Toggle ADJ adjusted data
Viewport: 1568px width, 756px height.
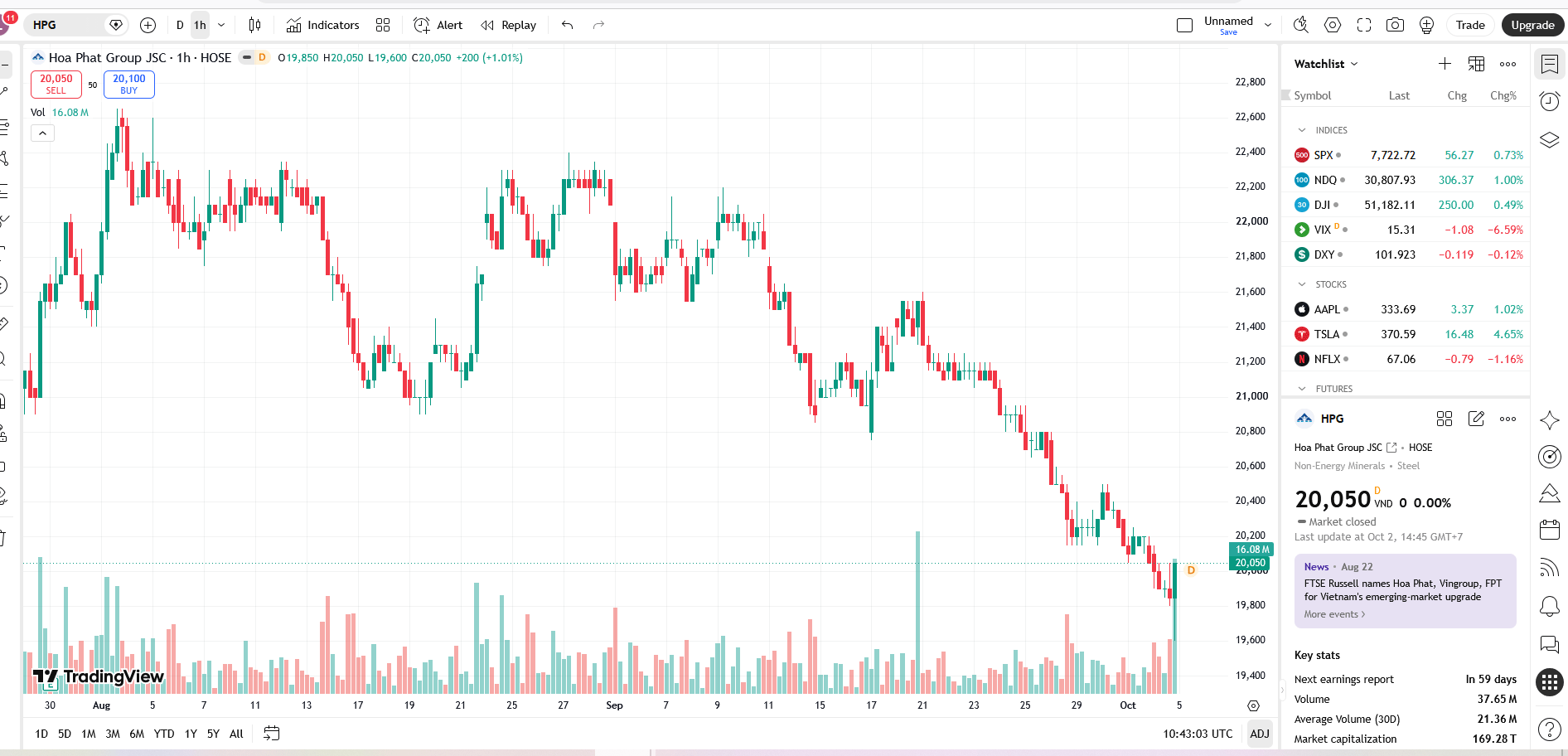coord(1260,734)
